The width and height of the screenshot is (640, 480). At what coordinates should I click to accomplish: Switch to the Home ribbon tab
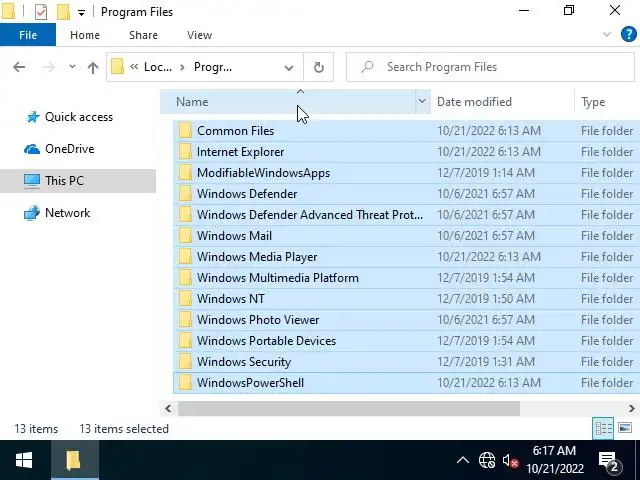85,35
